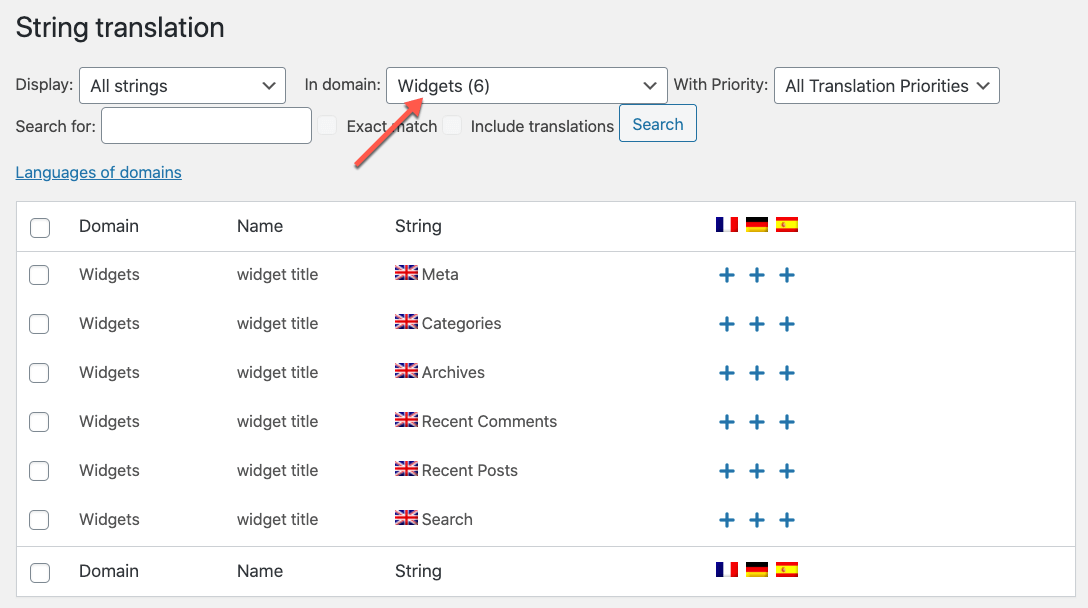Select the Recent Posts row checkbox
This screenshot has height=608, width=1088.
pos(40,471)
